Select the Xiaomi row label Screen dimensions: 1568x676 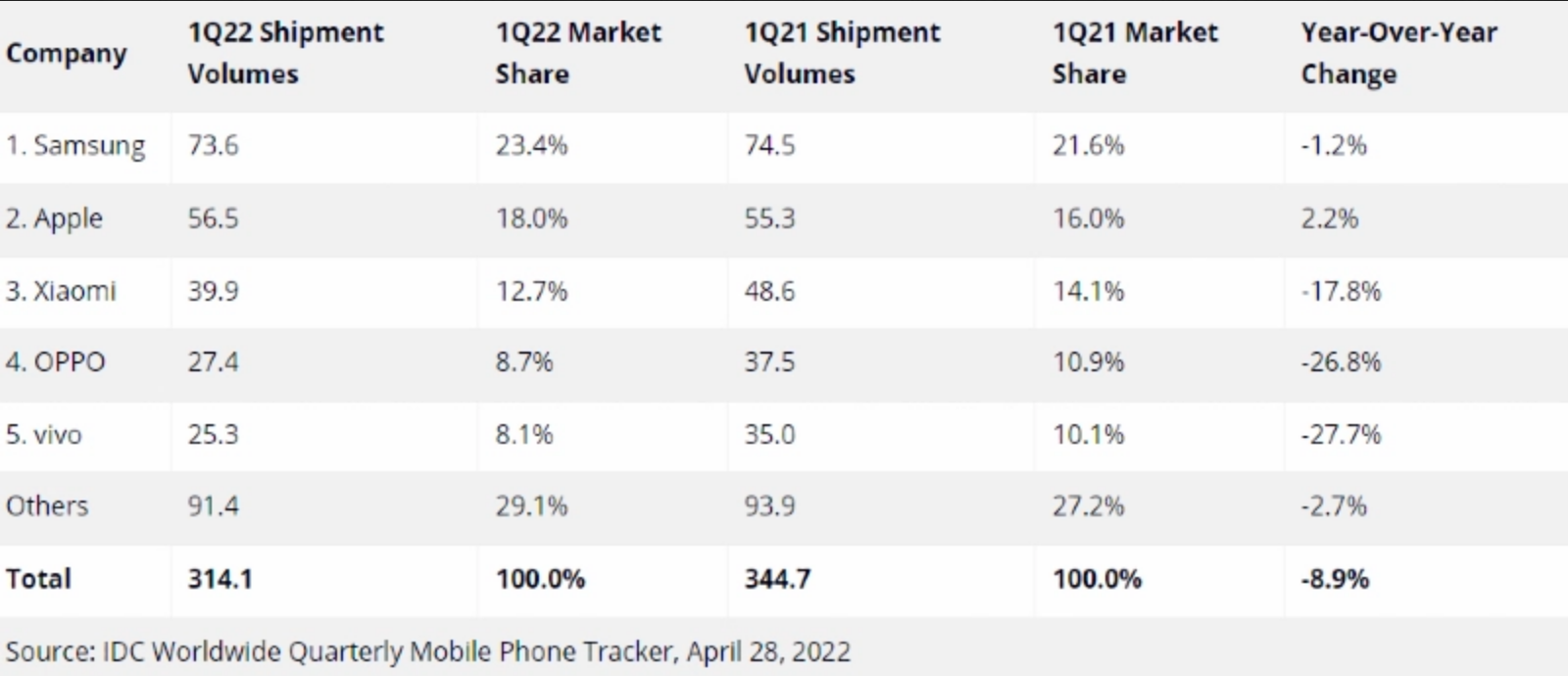pos(61,291)
